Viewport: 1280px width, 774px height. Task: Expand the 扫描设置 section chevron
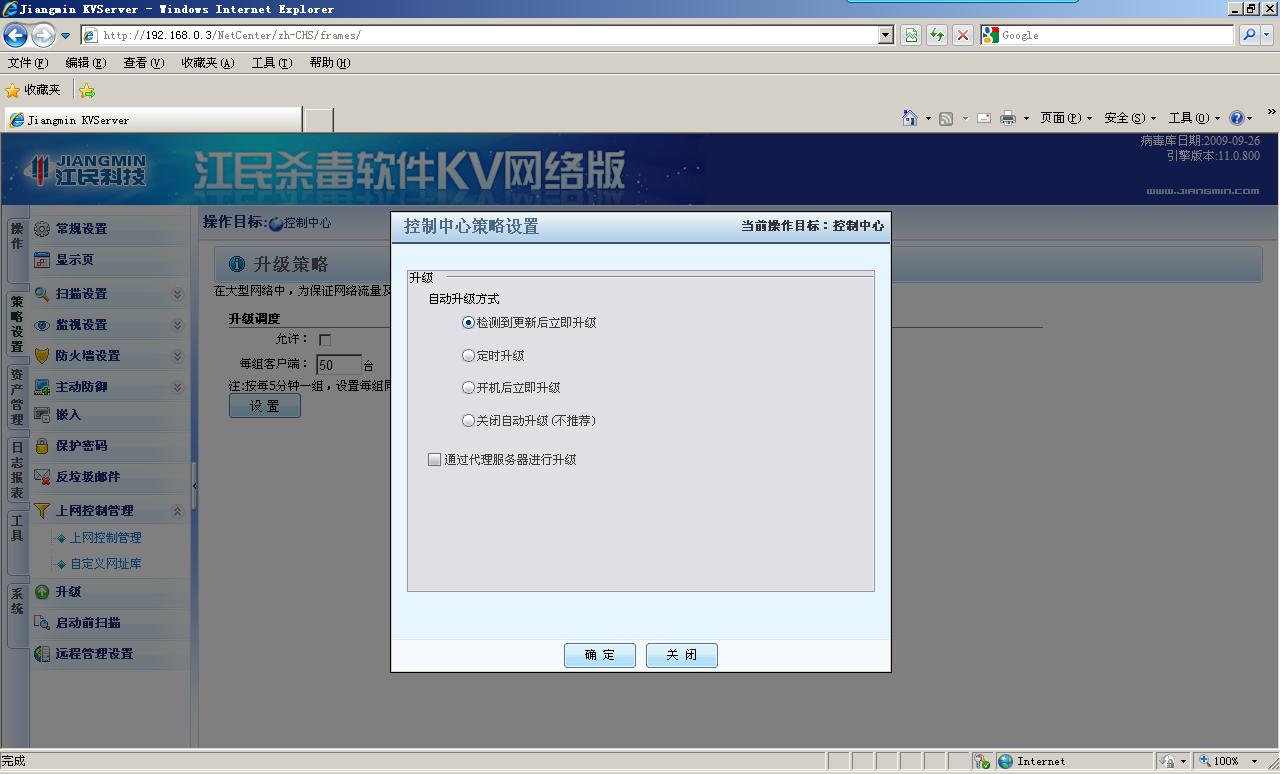[x=177, y=294]
